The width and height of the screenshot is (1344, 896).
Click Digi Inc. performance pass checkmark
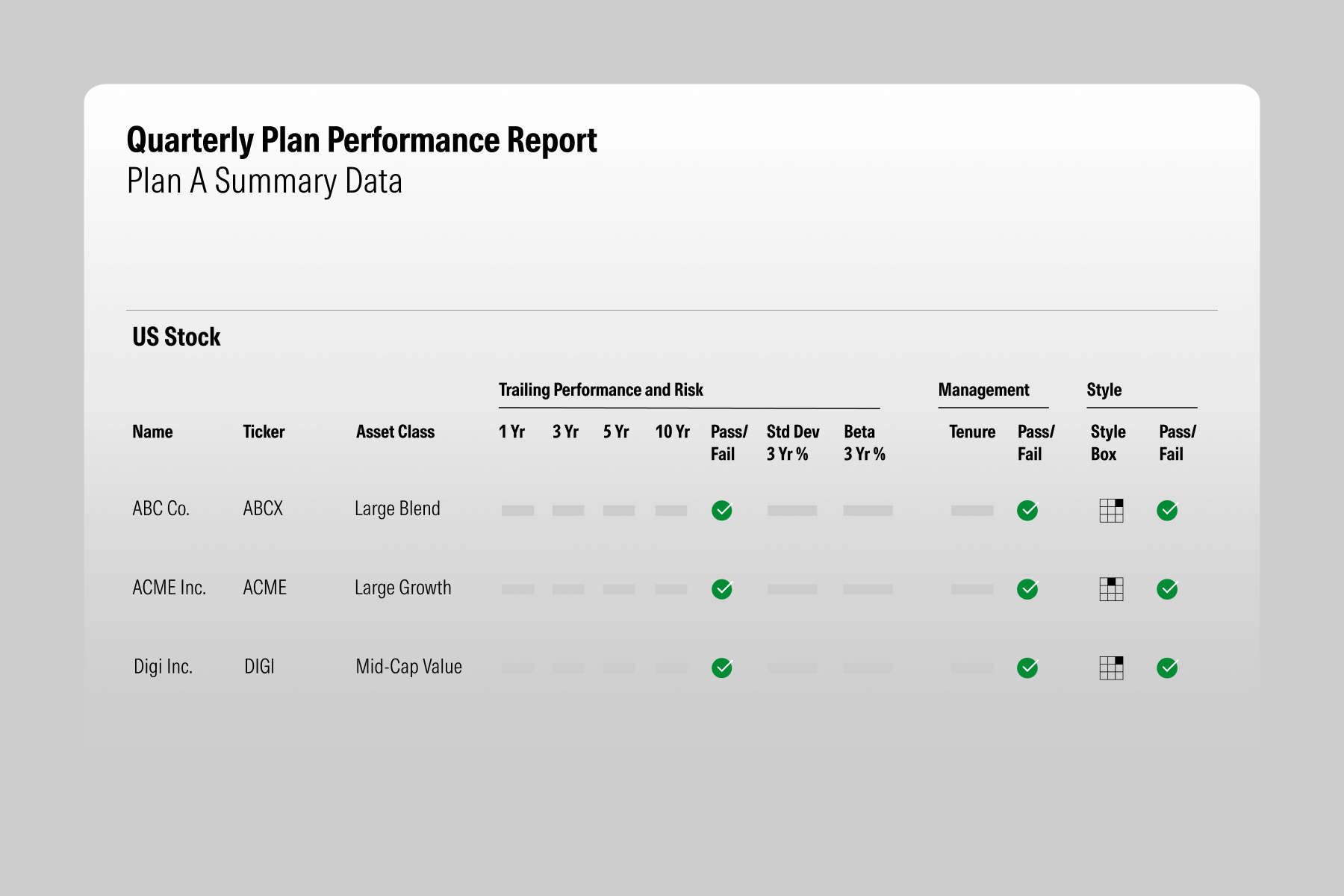click(x=722, y=668)
